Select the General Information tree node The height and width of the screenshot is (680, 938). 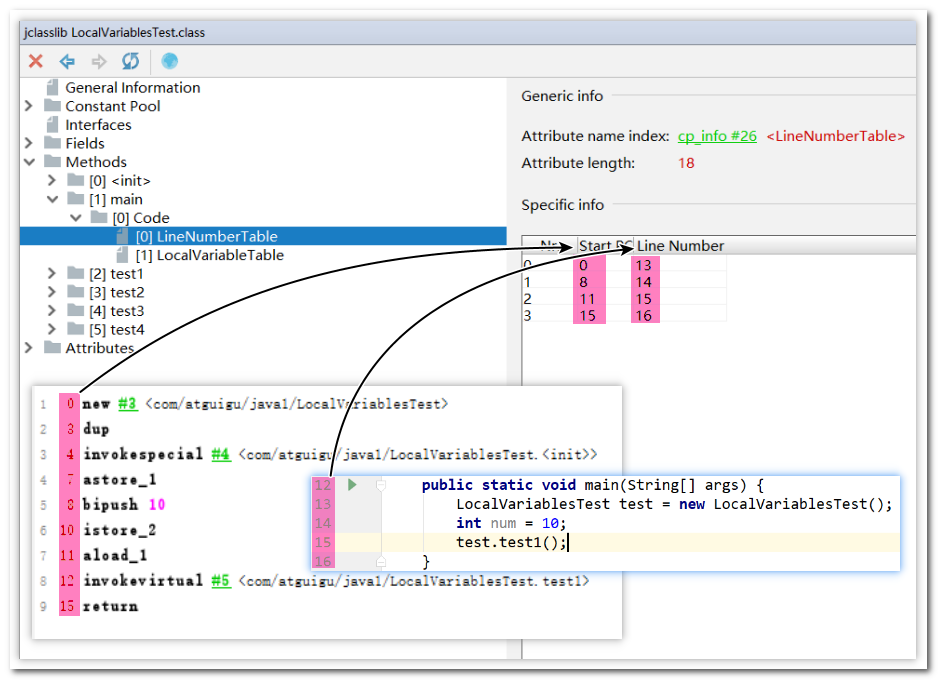[133, 88]
